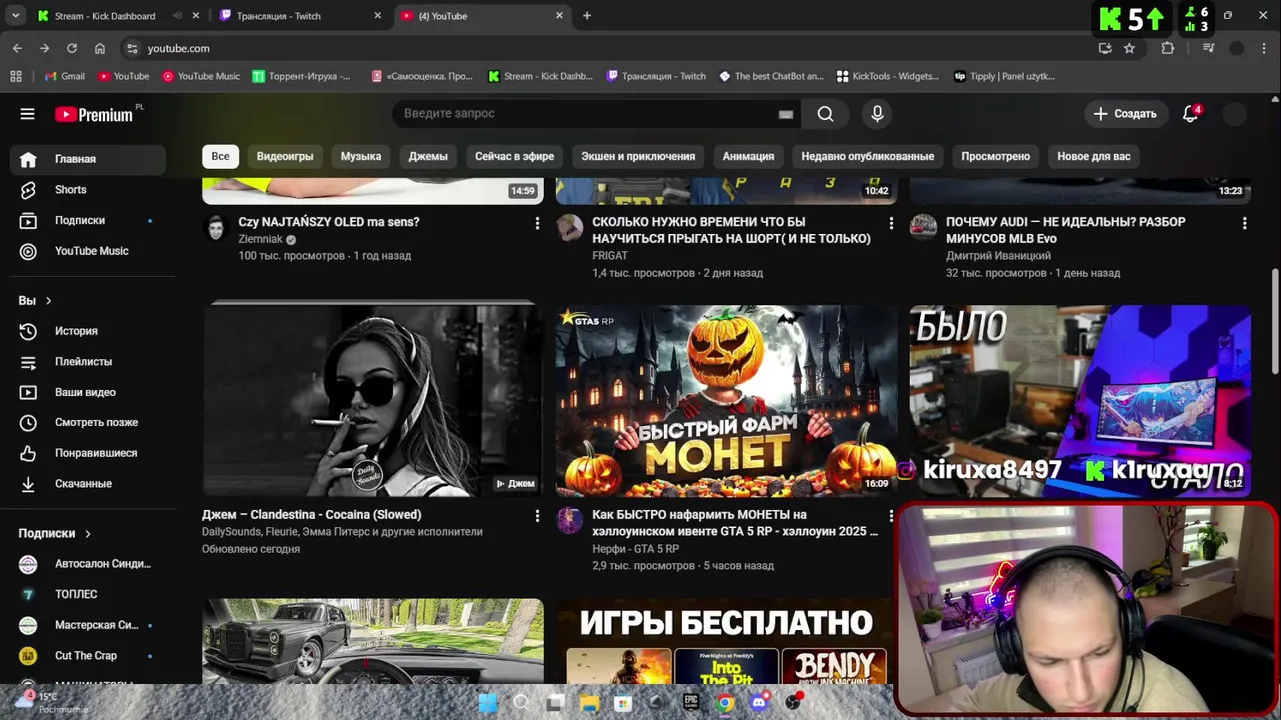This screenshot has width=1281, height=720.
Task: Open options for ПОЧЕМУ AUDI video
Action: (x=1244, y=223)
